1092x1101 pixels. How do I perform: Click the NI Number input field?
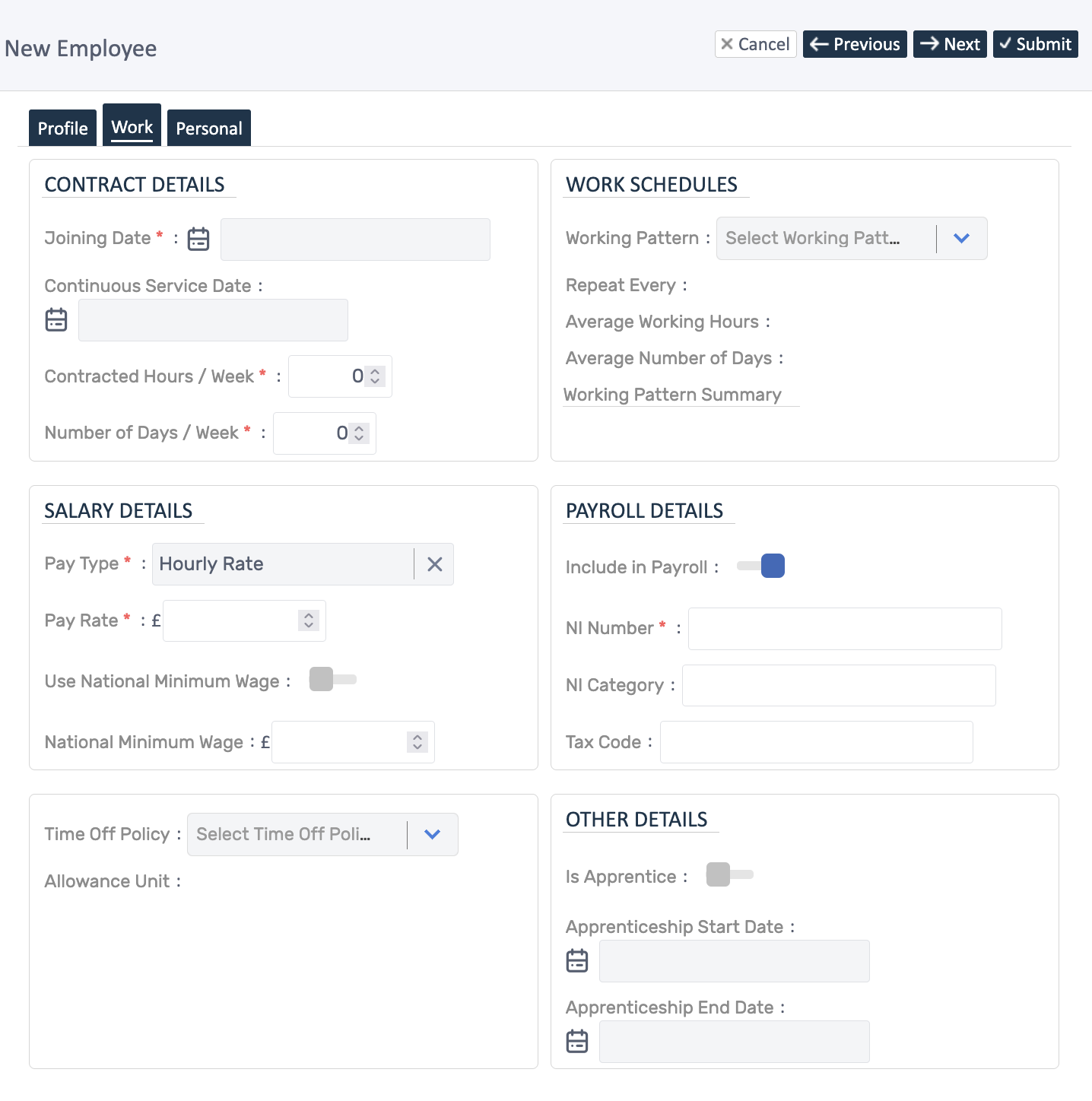(844, 629)
